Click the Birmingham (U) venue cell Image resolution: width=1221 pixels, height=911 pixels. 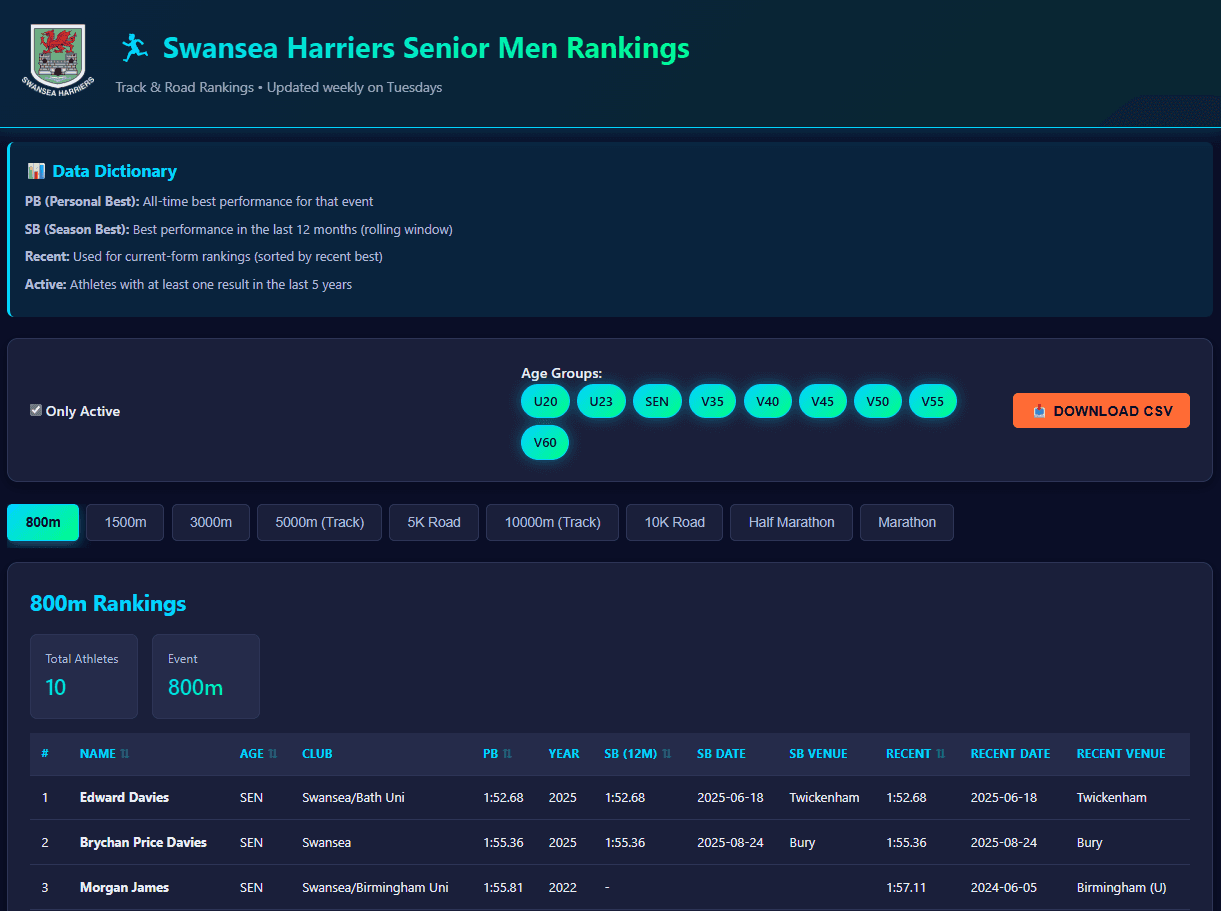[x=1121, y=887]
